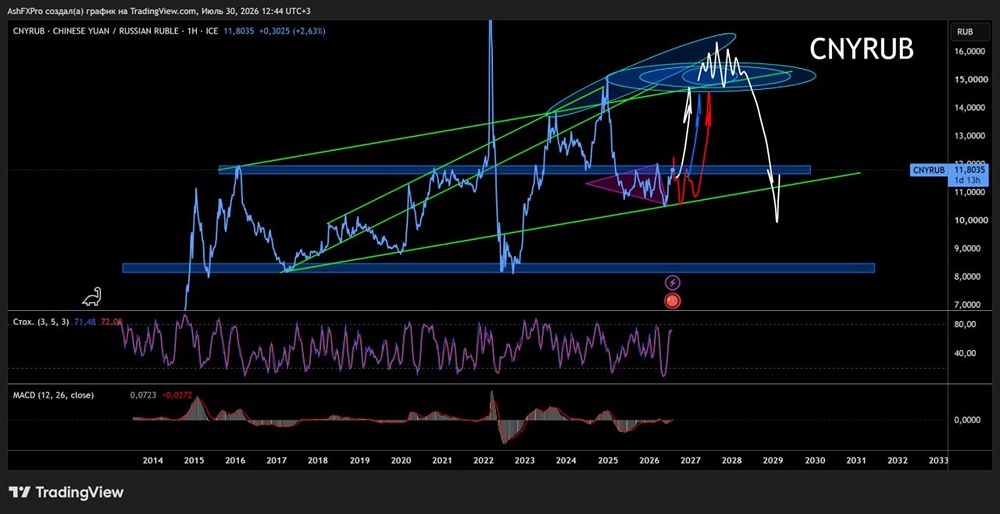The width and height of the screenshot is (1000, 514).
Task: Select the lower blue horizontal support zone
Action: [498, 268]
